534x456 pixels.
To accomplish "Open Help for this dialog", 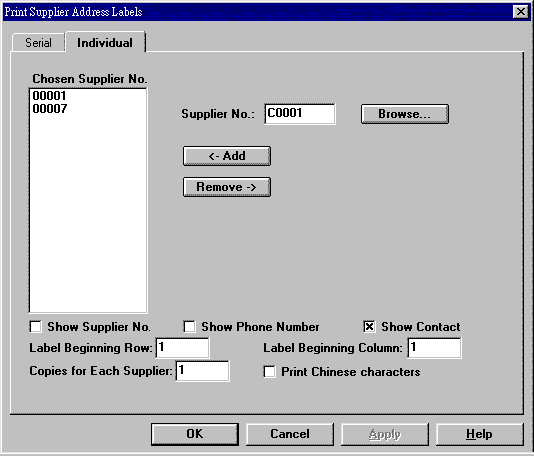I will tap(480, 434).
